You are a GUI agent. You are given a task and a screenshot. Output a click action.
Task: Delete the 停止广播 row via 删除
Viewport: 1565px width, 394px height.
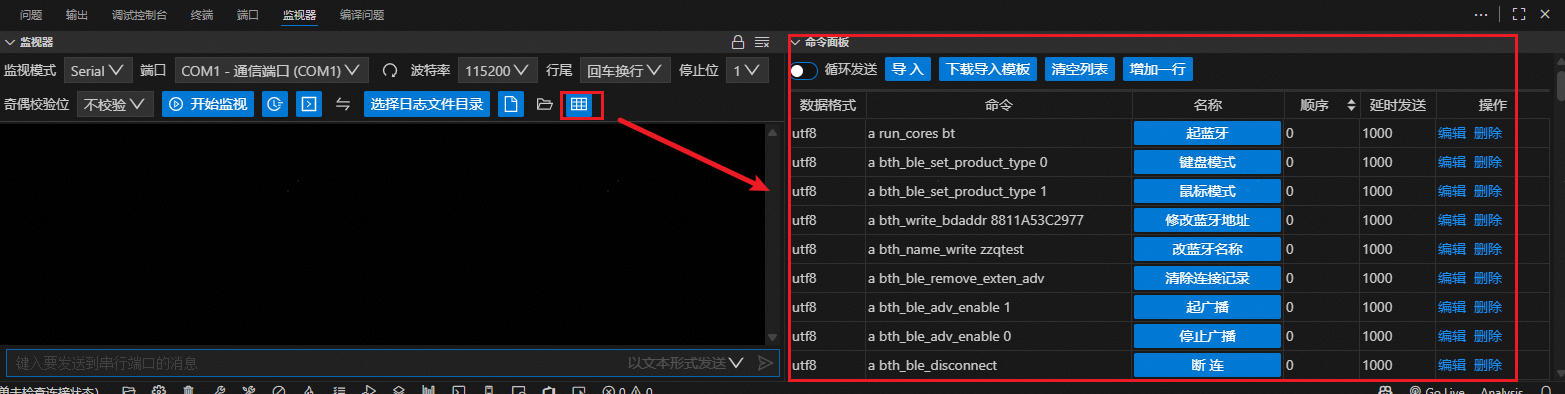click(1488, 336)
